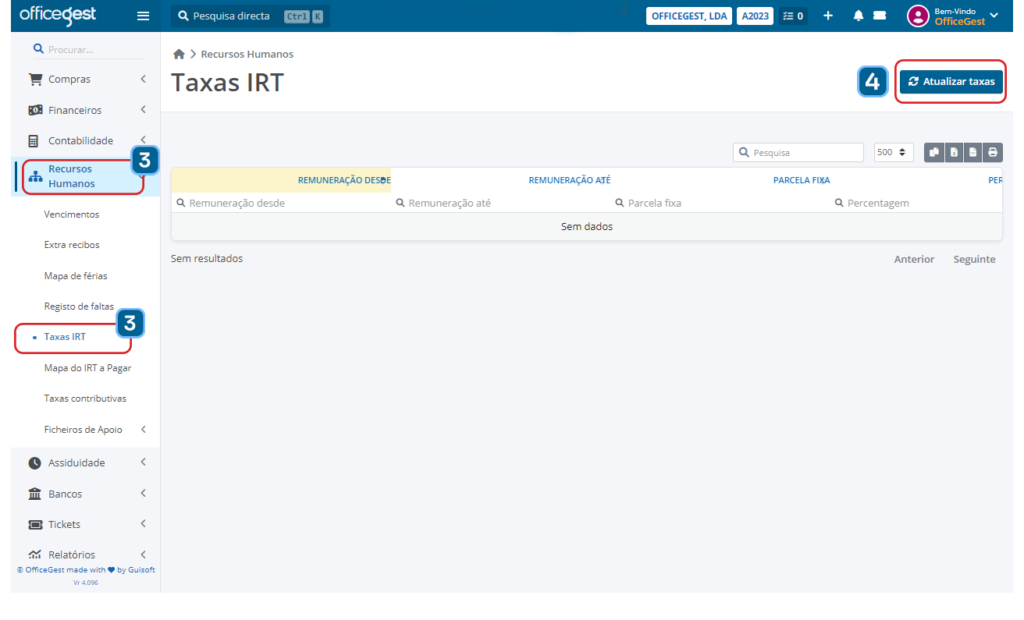Focus the Pesquisa directa search box
Screen dimensions: 1024x620
click(x=250, y=16)
